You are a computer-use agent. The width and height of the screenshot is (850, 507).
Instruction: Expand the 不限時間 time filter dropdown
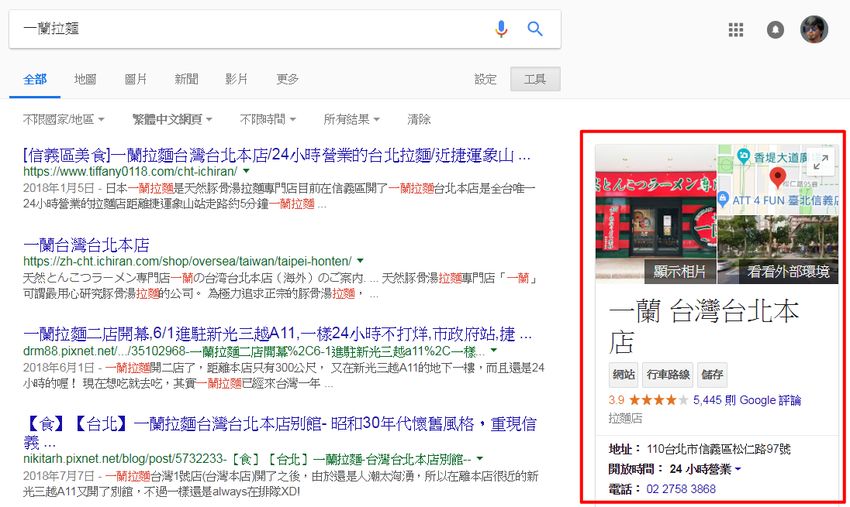pos(268,119)
